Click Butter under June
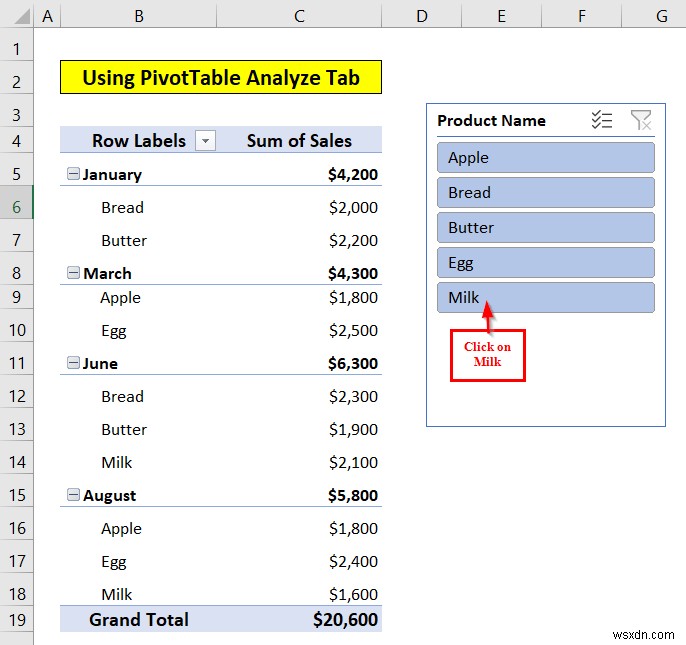686x645 pixels. (x=124, y=429)
